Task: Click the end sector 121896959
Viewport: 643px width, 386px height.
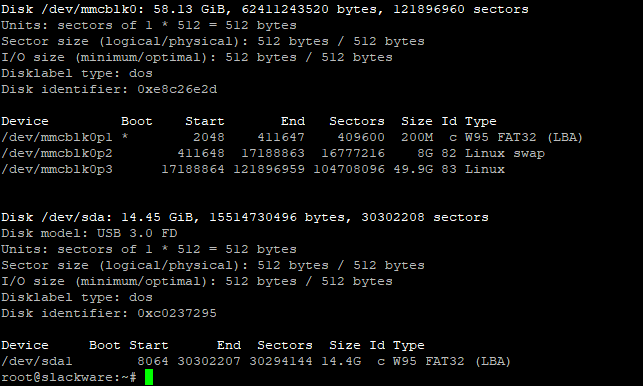Action: (269, 169)
